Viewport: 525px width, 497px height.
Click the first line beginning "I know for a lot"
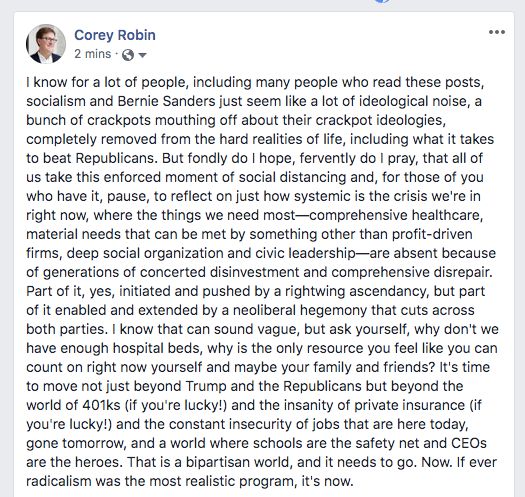(x=255, y=82)
